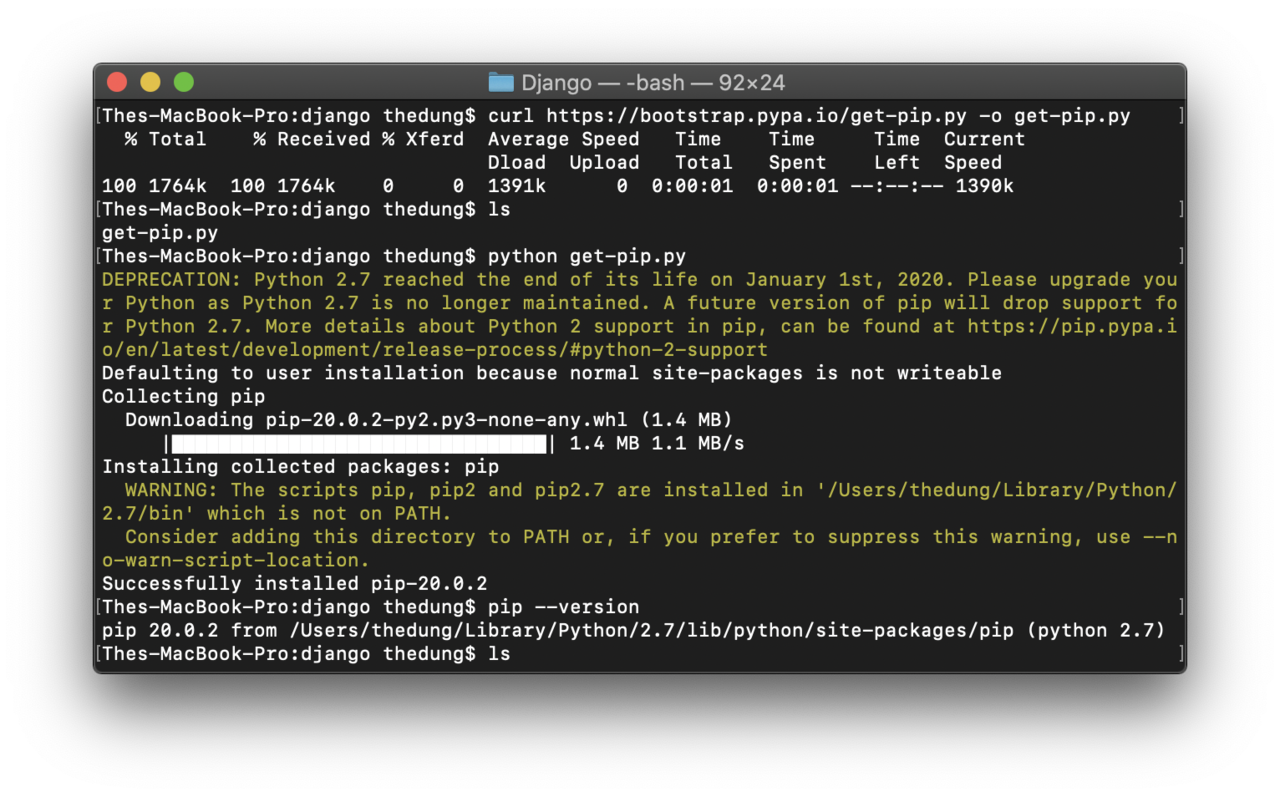Click the pip download progress bar
1280x797 pixels.
(x=360, y=443)
